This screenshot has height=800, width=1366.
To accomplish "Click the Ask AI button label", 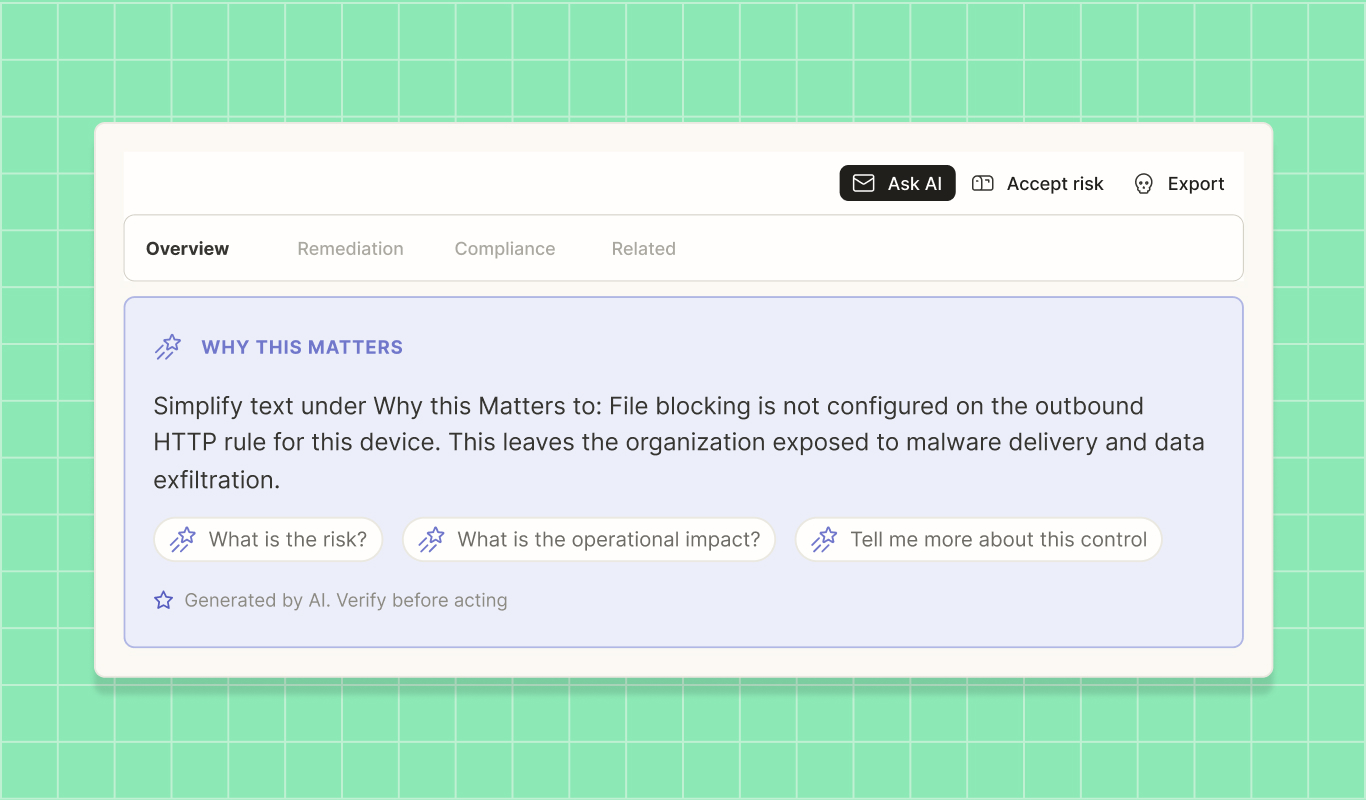I will coord(915,184).
